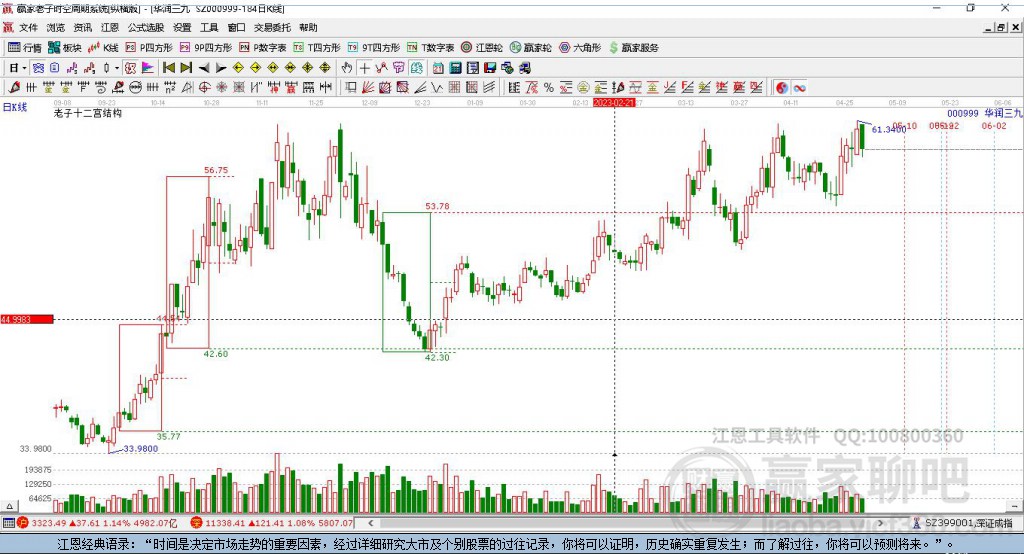1024x554 pixels.
Task: Open the 9P四方形 tool
Action: pos(206,48)
